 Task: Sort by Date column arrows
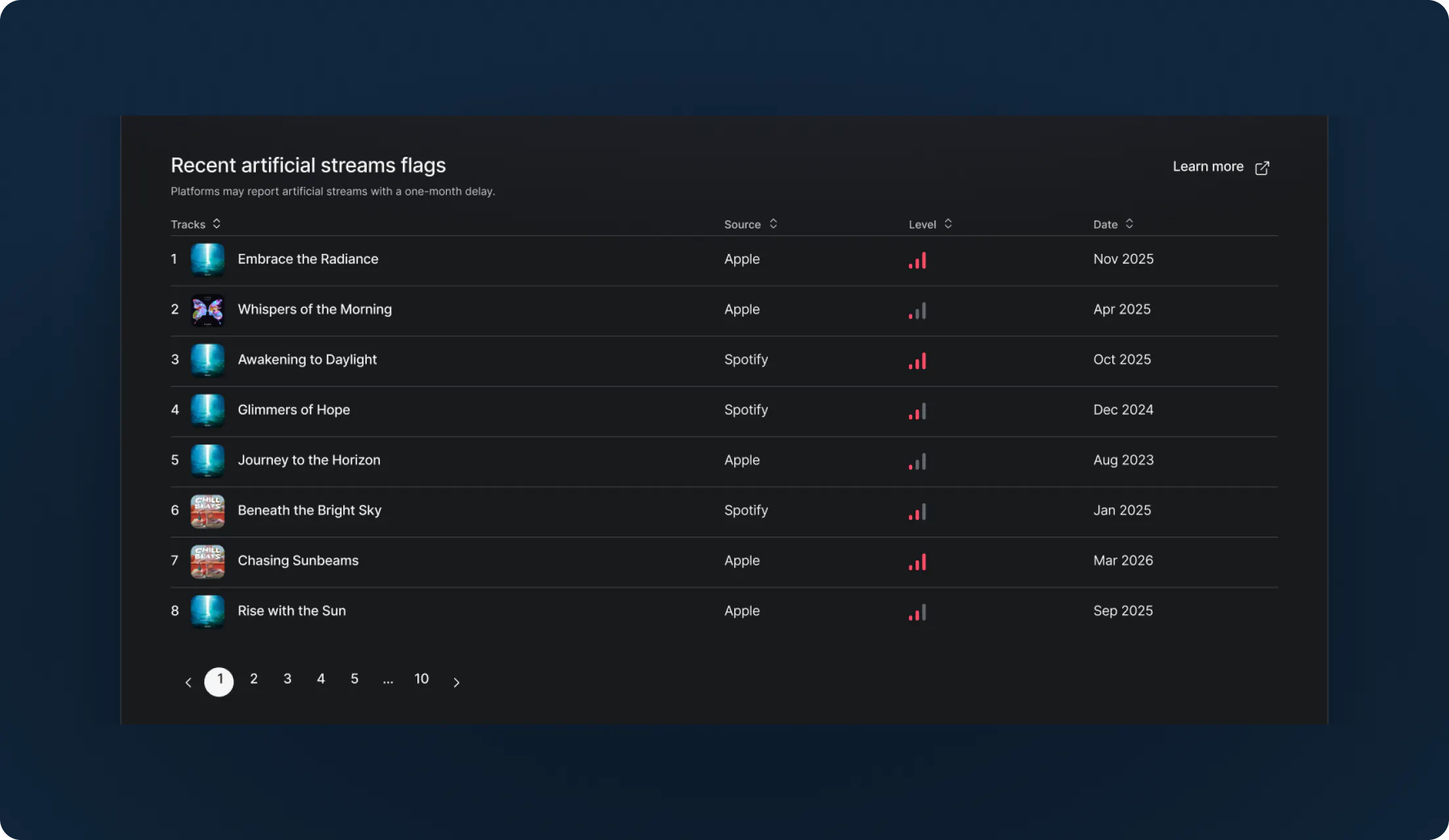tap(1129, 224)
